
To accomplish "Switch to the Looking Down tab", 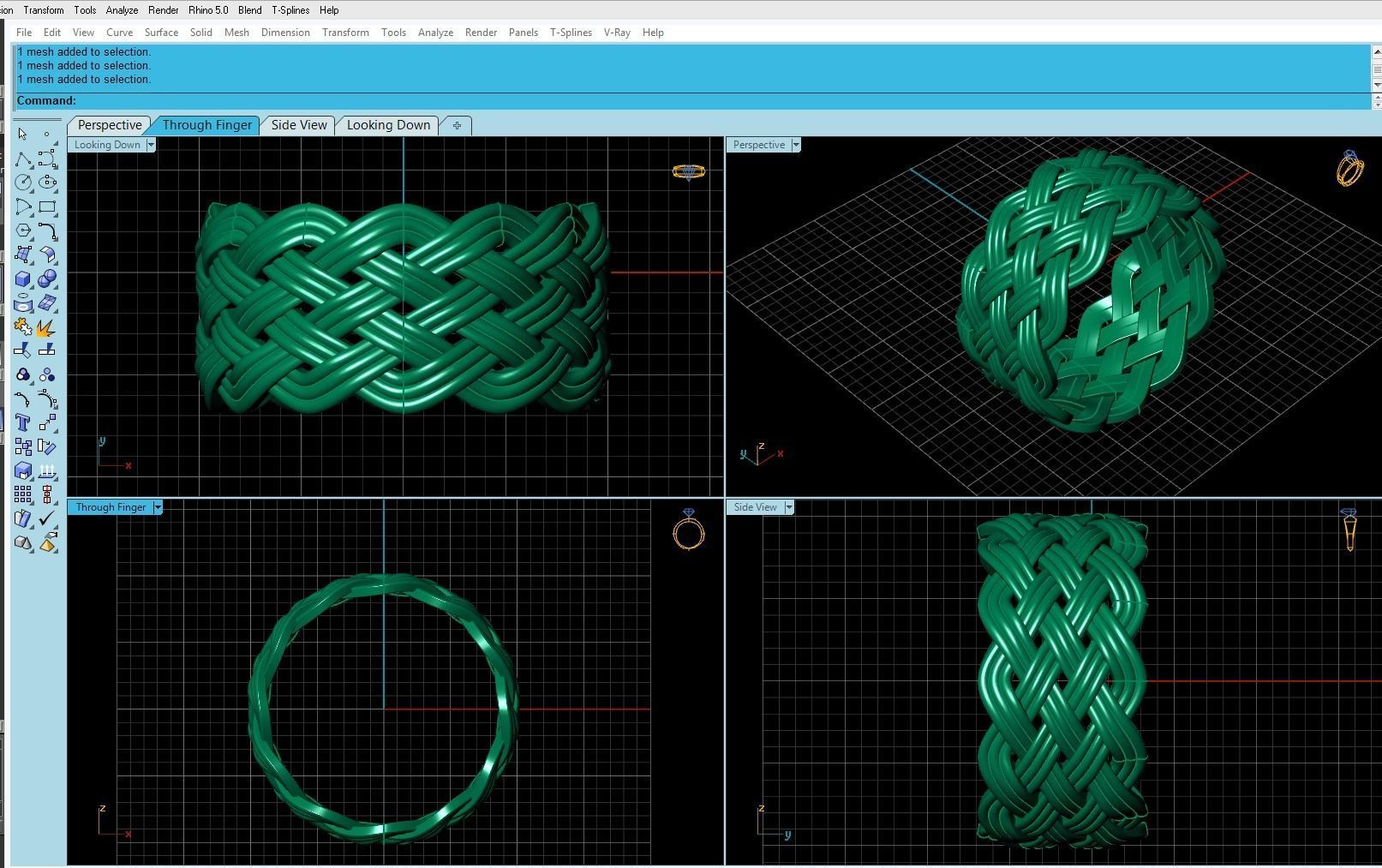I will [388, 125].
